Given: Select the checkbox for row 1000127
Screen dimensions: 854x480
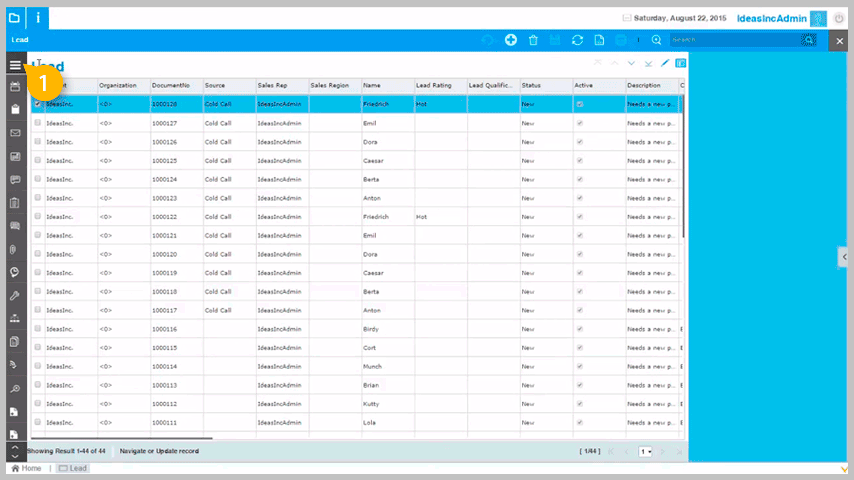Looking at the screenshot, I should click(x=38, y=123).
